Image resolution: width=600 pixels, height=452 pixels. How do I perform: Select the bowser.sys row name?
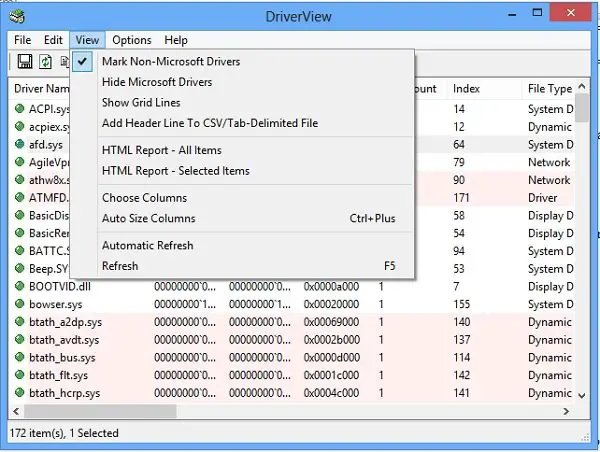[55, 304]
